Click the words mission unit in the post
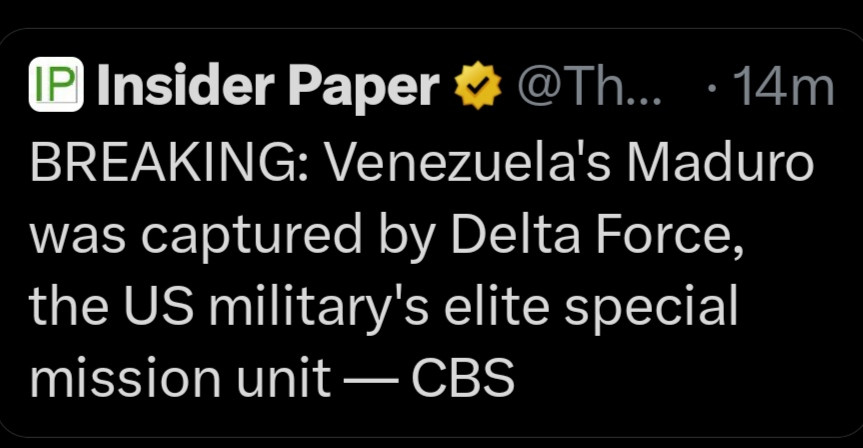This screenshot has width=863, height=448. (x=180, y=378)
